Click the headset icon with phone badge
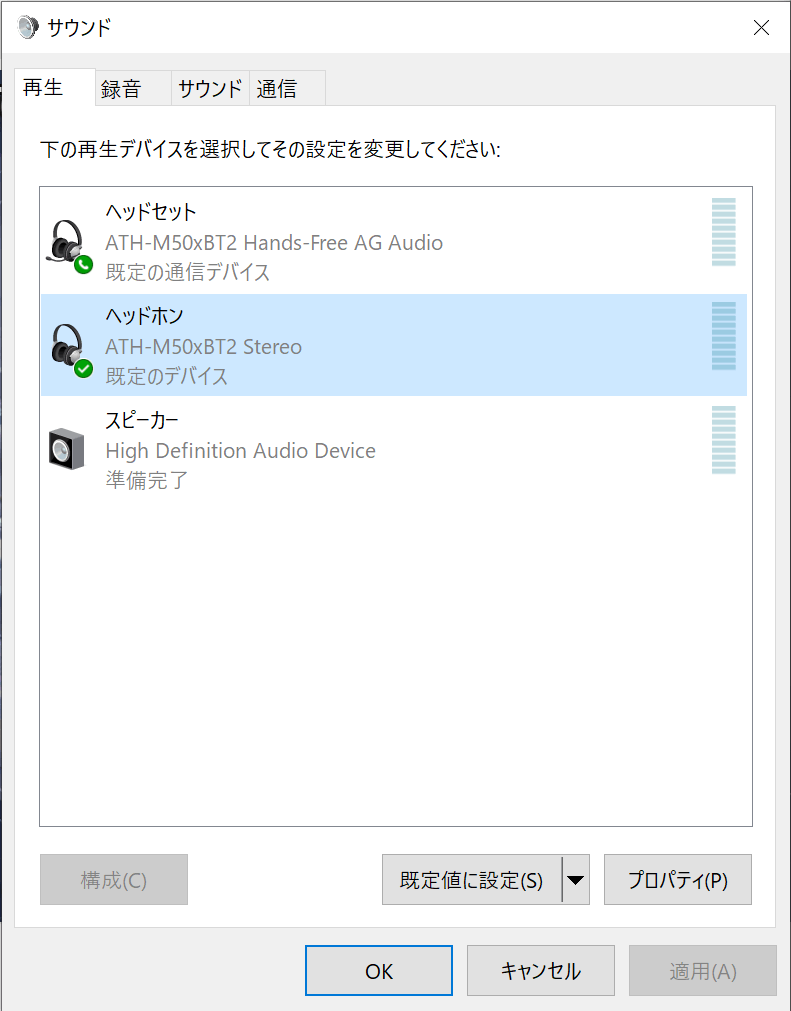Screen dimensions: 791x1011 tap(69, 246)
